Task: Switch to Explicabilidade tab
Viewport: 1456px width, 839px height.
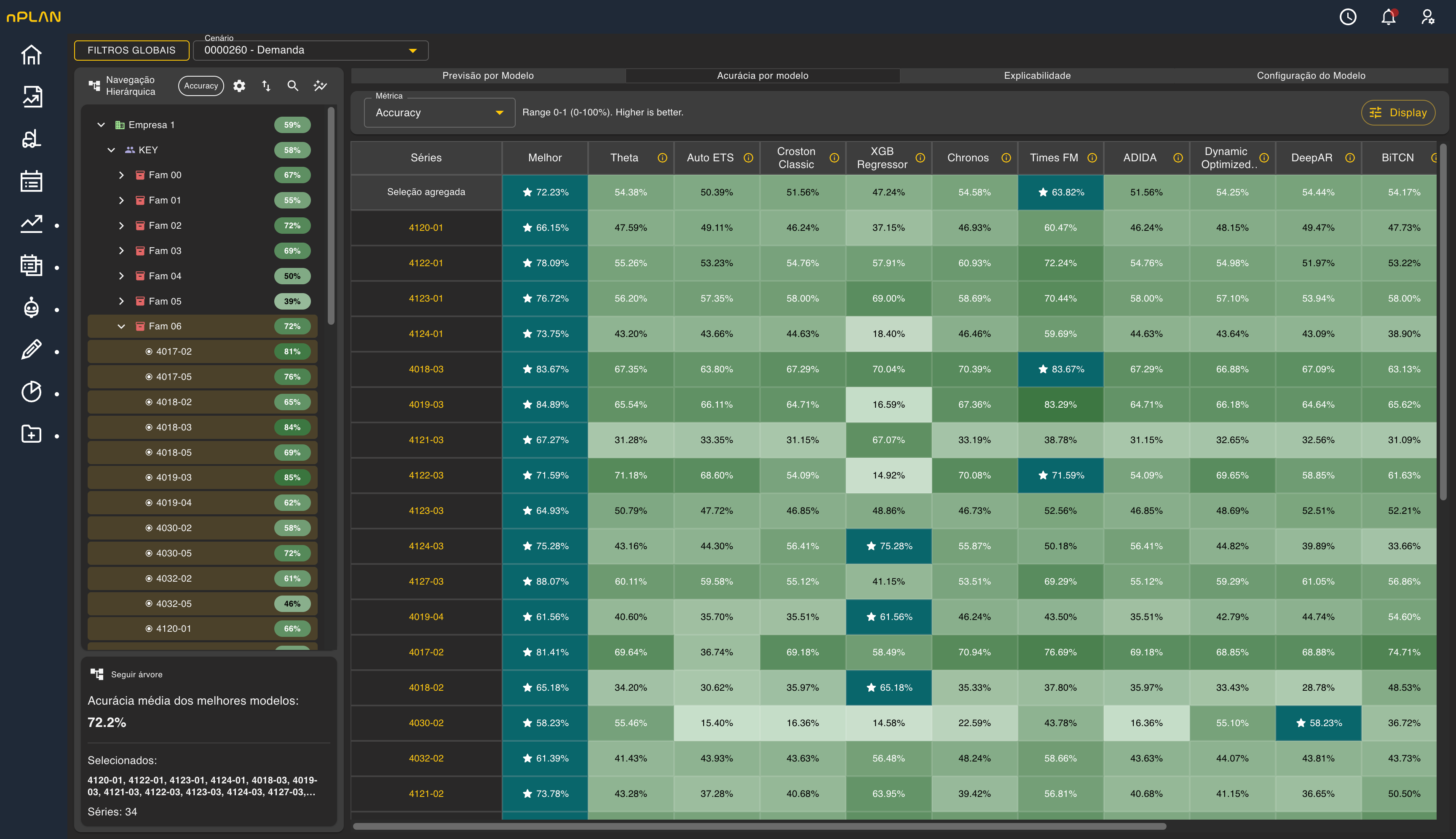Action: (1037, 75)
